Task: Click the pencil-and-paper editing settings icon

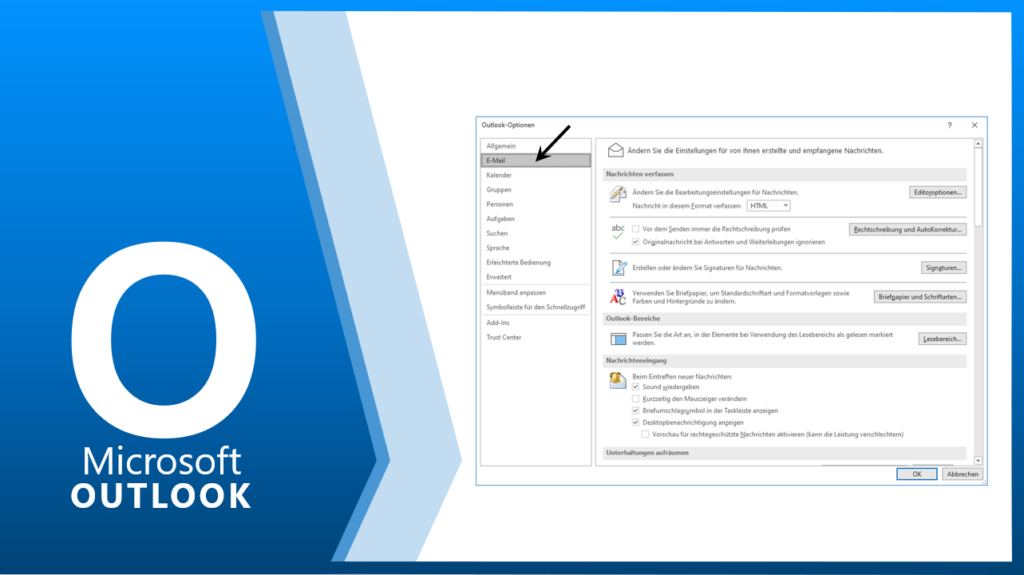Action: click(x=618, y=193)
